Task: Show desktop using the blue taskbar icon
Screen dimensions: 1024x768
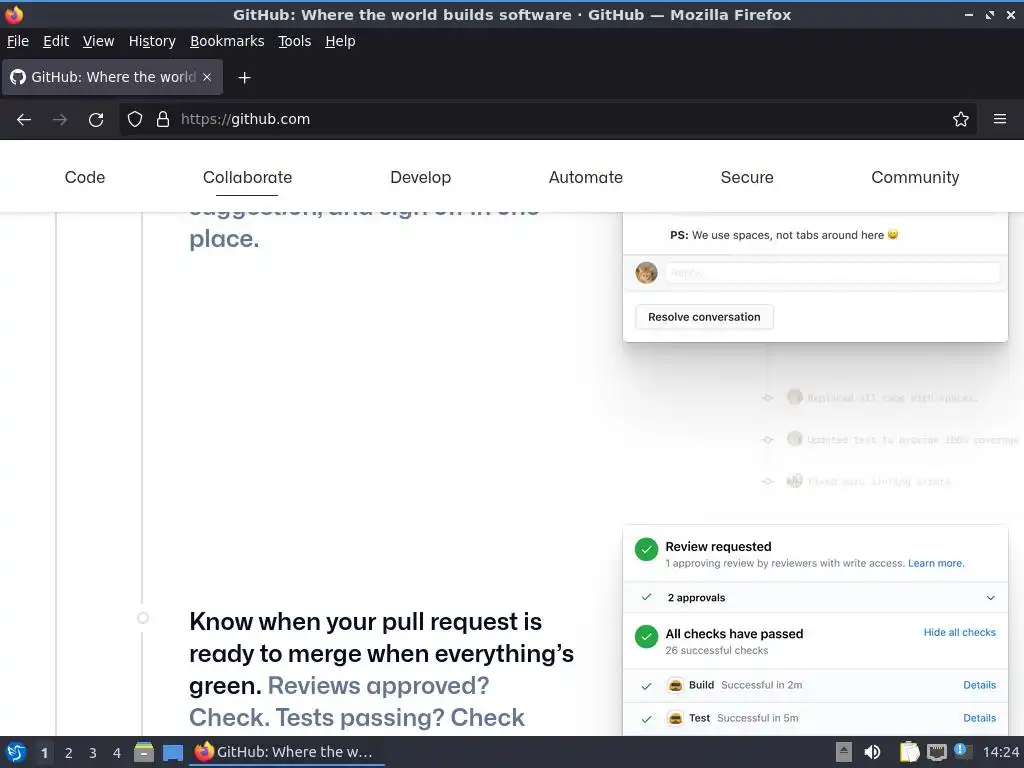Action: [x=172, y=752]
